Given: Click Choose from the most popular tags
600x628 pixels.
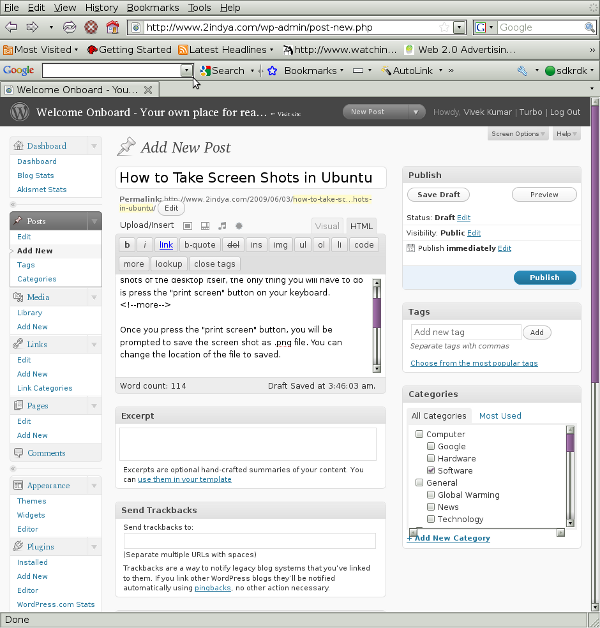Looking at the screenshot, I should [474, 363].
